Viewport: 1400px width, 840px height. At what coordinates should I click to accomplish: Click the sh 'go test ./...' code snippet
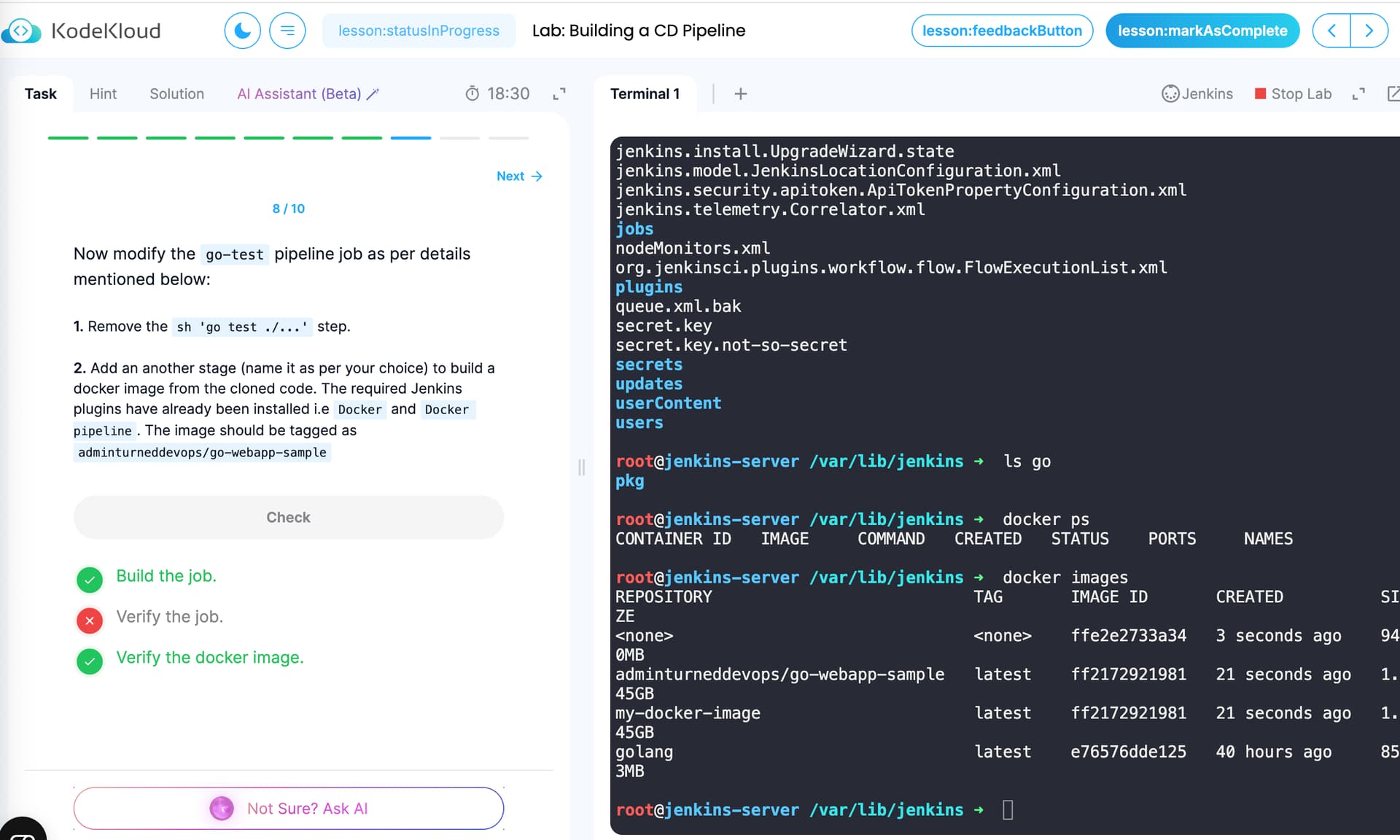click(242, 327)
